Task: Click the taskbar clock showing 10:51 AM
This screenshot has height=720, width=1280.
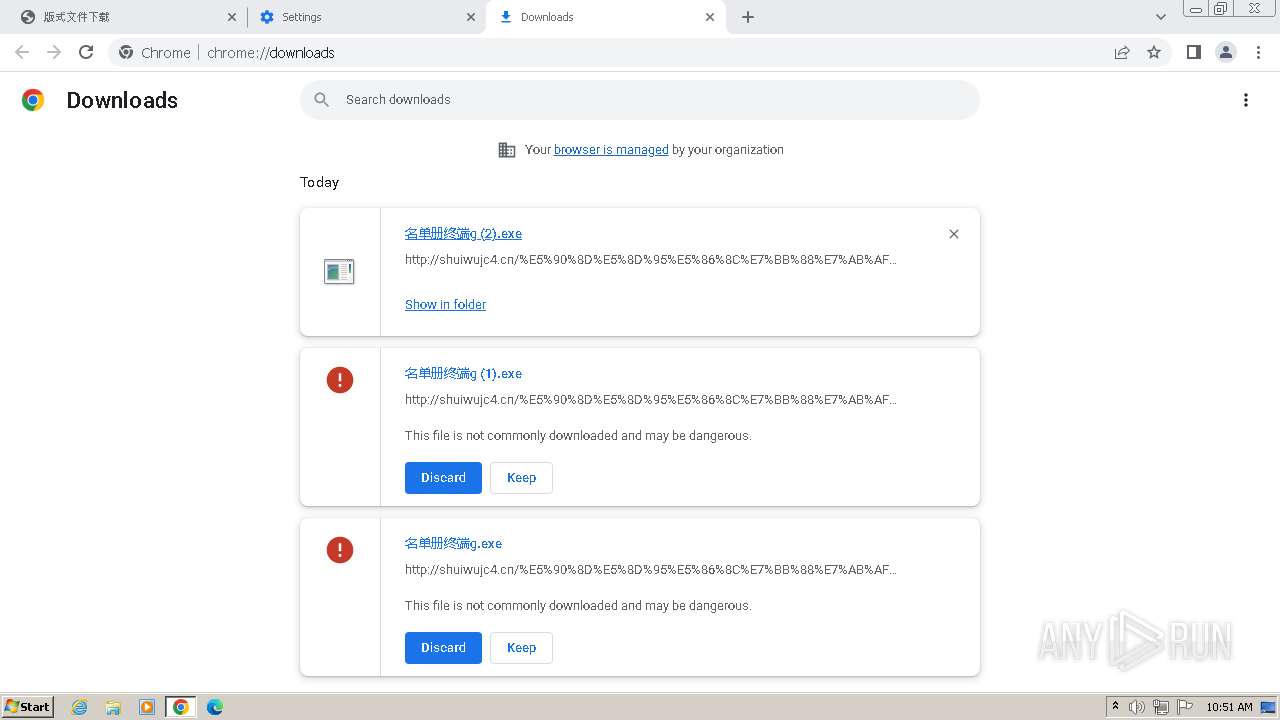Action: (1229, 707)
